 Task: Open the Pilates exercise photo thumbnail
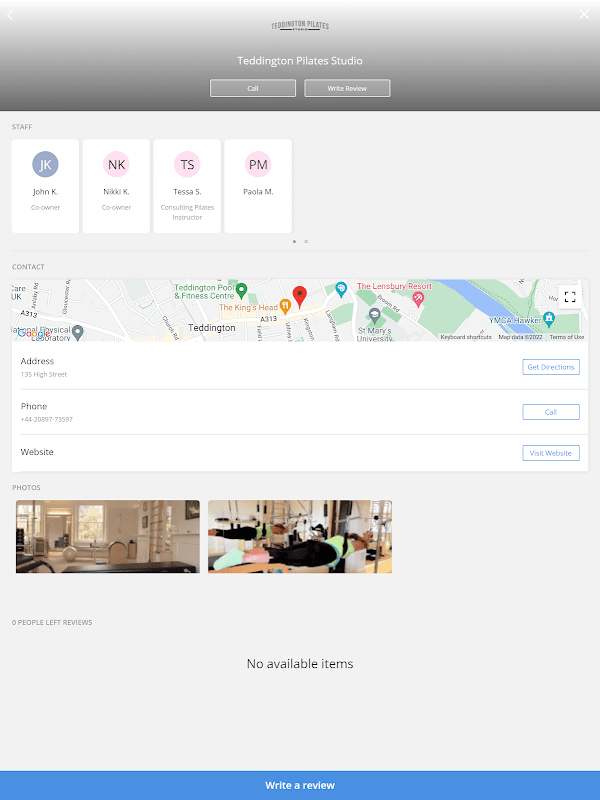pos(300,536)
